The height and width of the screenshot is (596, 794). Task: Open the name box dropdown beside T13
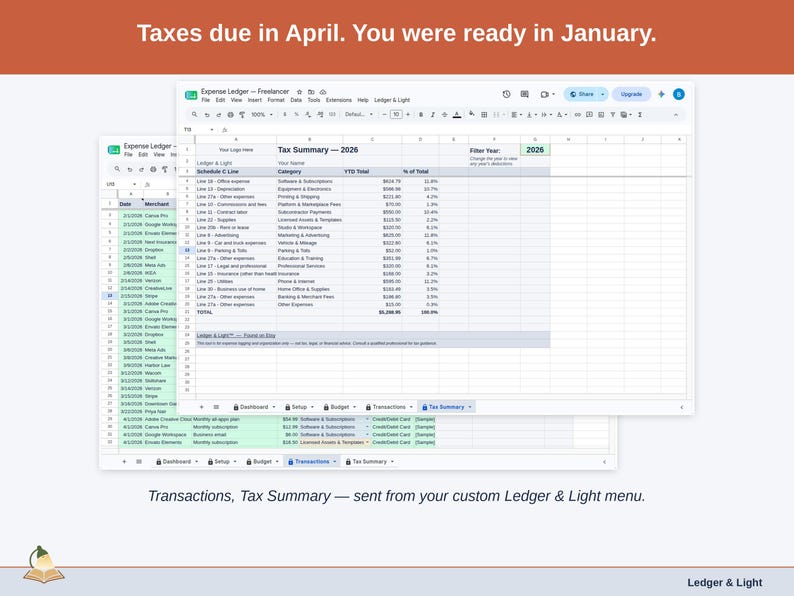(x=212, y=130)
